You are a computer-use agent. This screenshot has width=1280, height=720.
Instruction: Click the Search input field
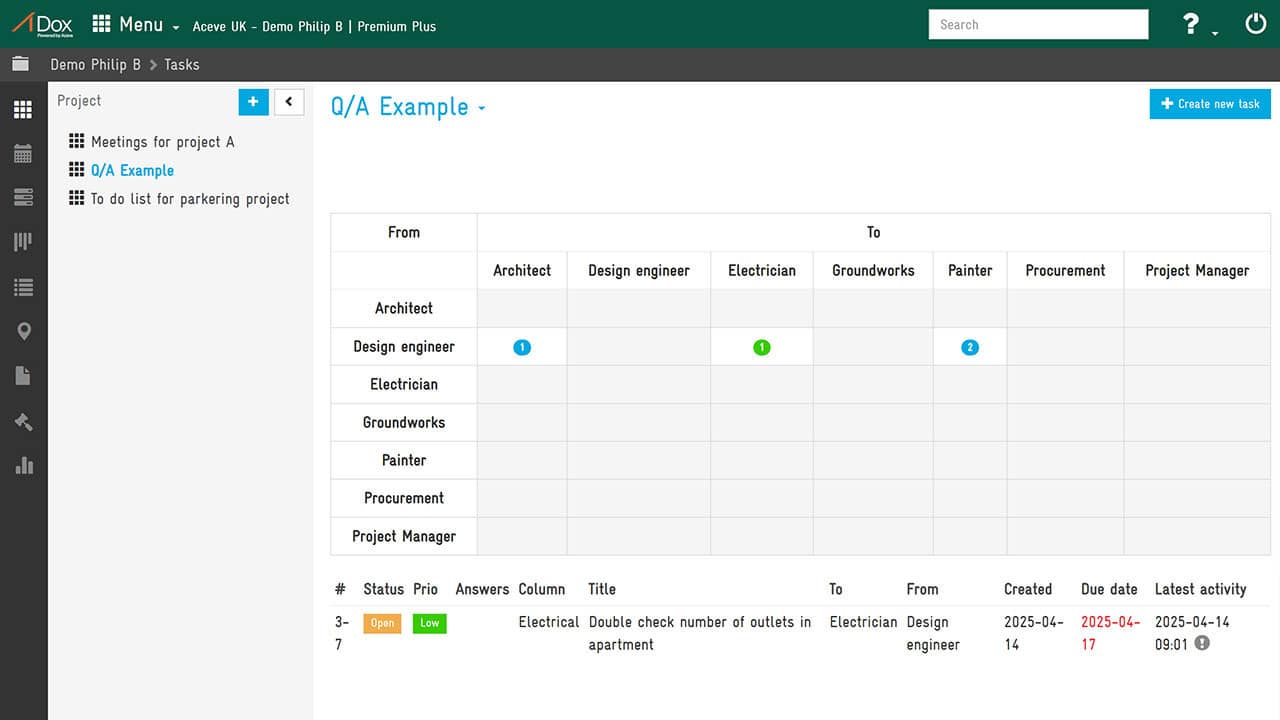(1038, 25)
